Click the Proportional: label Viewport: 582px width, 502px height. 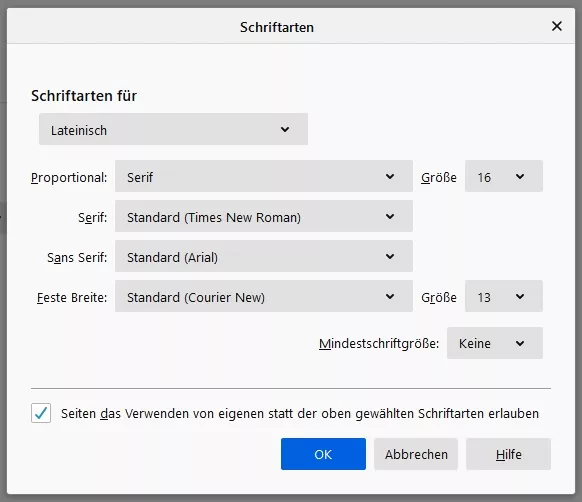[69, 177]
